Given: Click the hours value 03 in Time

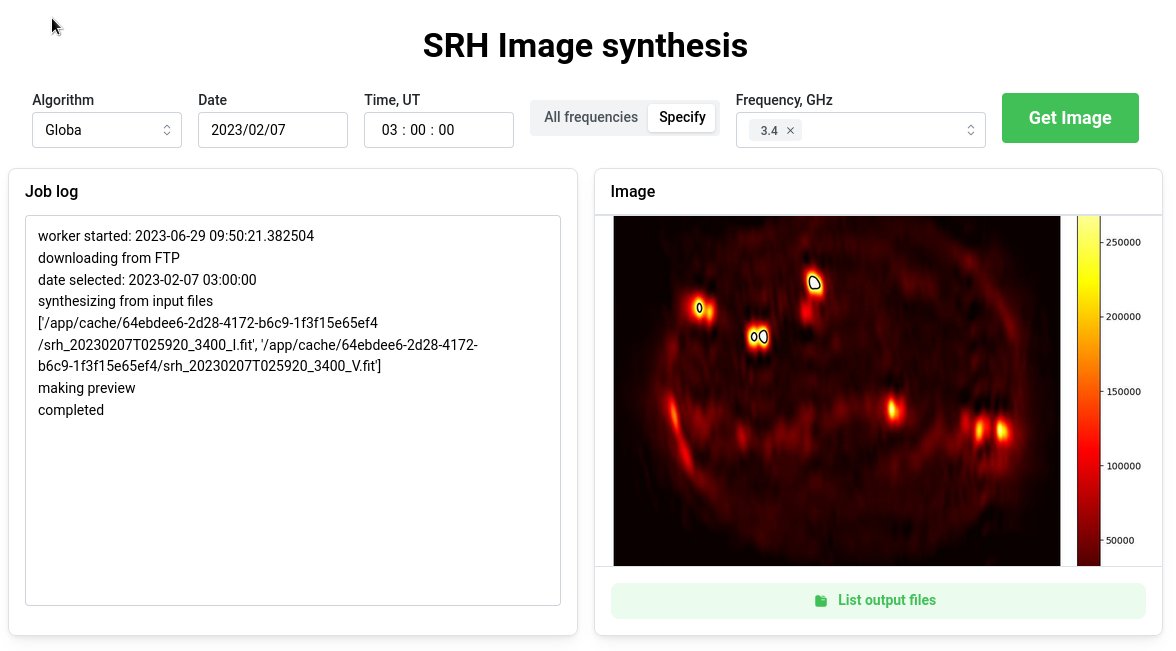Looking at the screenshot, I should pos(389,130).
